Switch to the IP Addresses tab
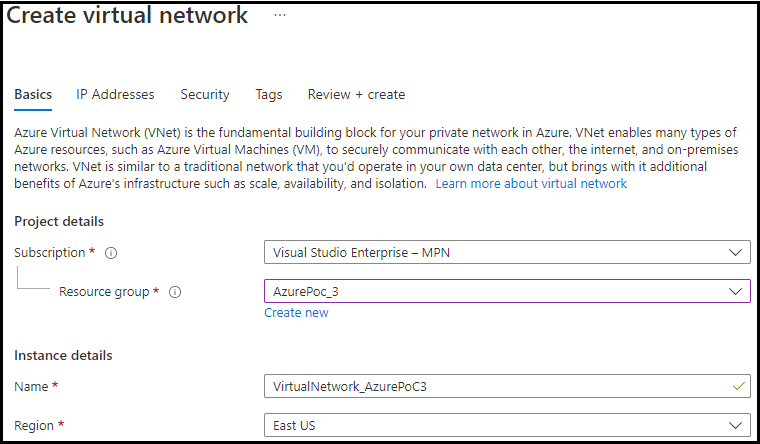Screen dimensions: 760x444 (x=115, y=94)
